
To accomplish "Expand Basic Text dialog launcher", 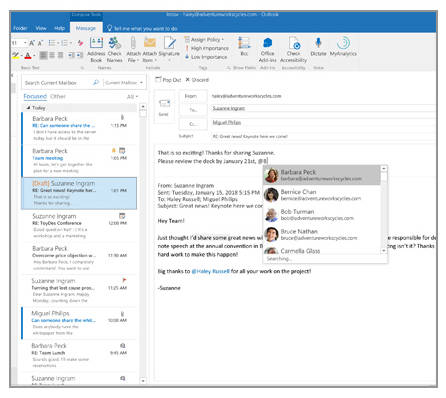I will click(x=82, y=68).
